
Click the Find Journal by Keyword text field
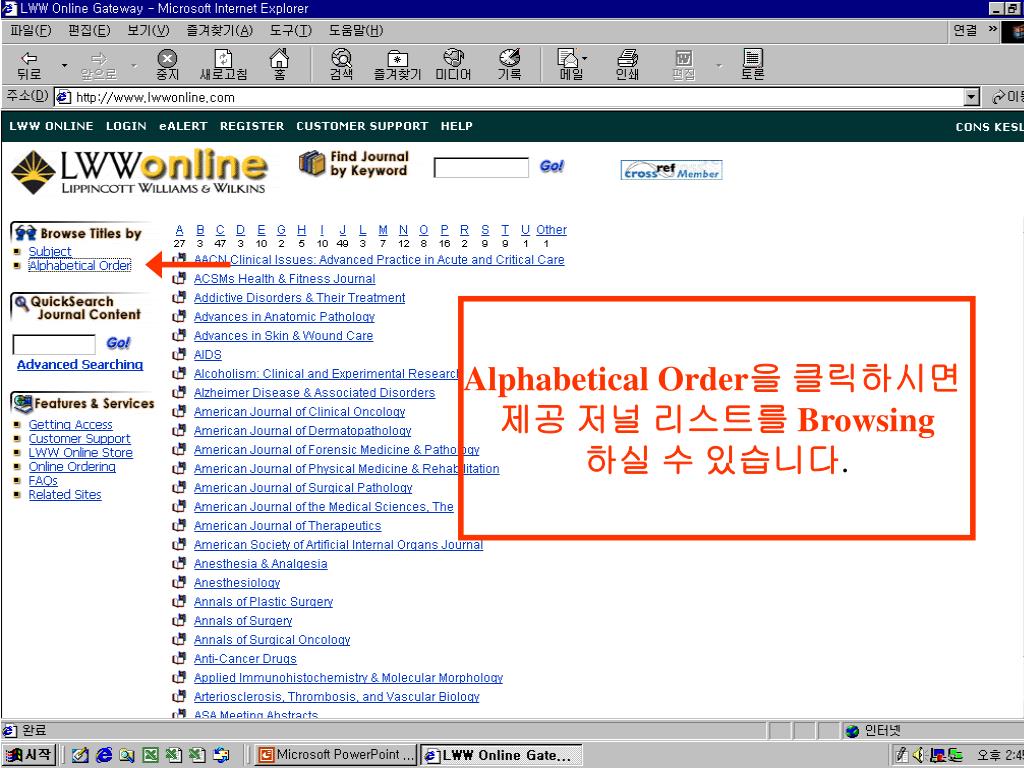pos(481,168)
